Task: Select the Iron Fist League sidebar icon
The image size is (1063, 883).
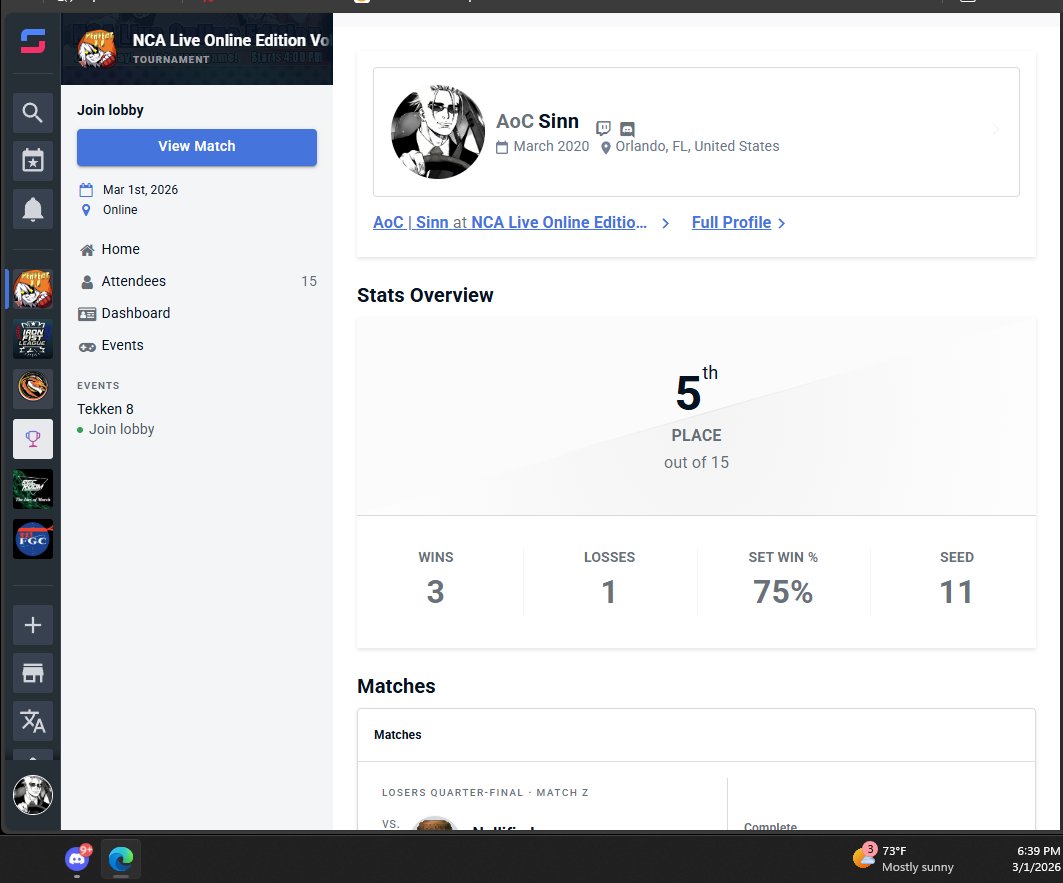Action: tap(33, 338)
